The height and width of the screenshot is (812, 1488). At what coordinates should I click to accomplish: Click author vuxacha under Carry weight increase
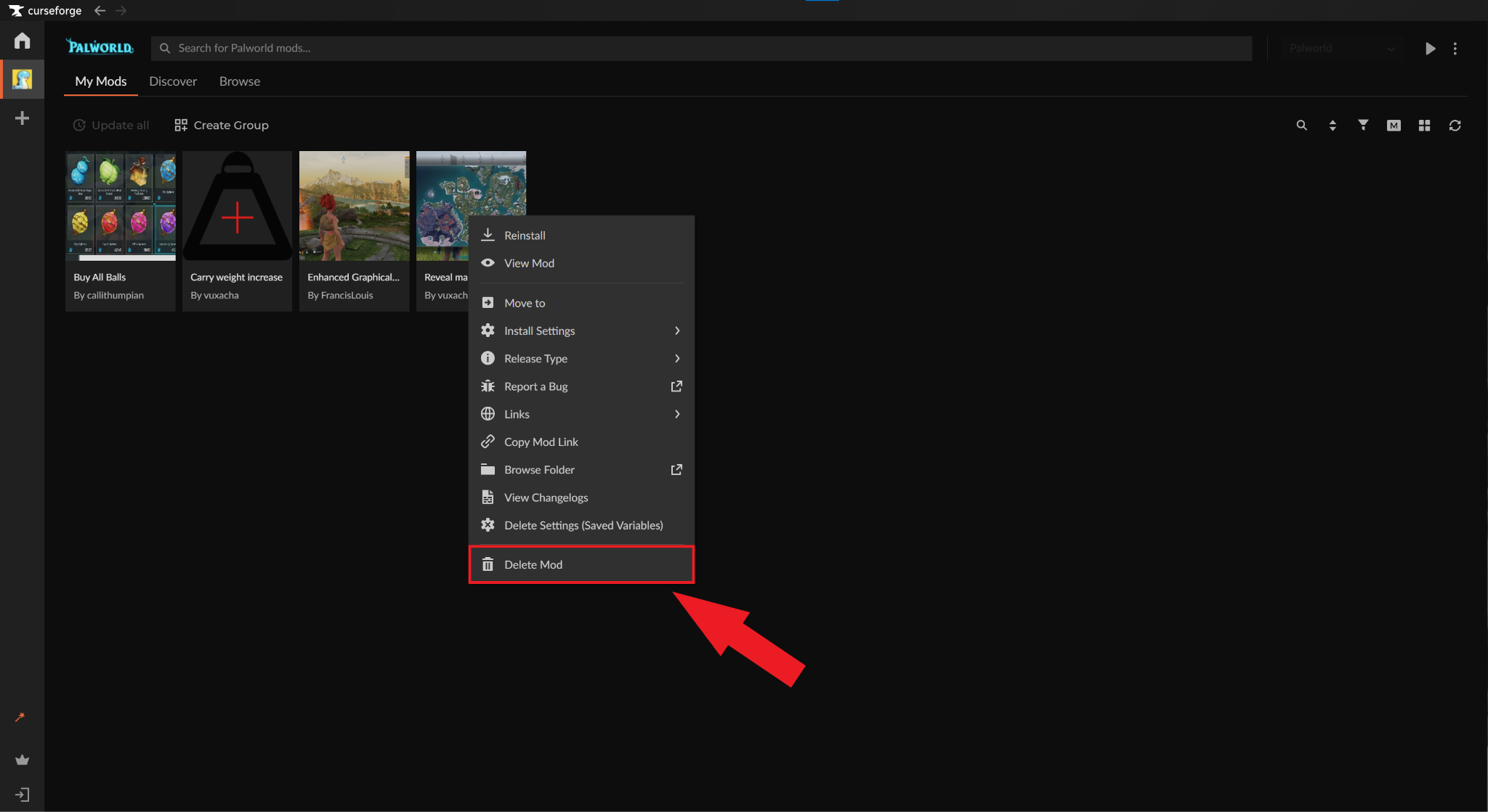[221, 296]
